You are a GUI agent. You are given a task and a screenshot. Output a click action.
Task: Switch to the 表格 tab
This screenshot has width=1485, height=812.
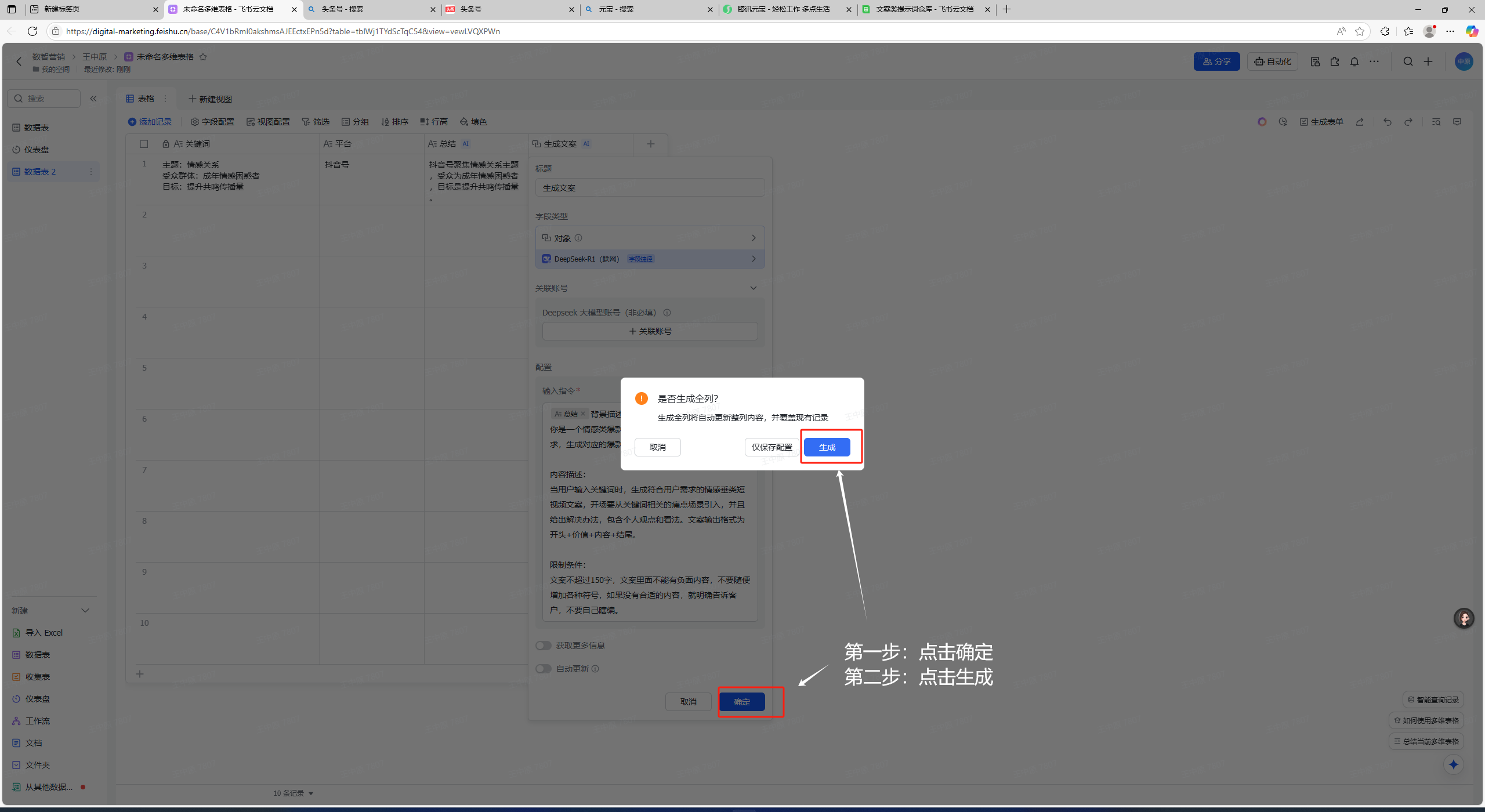(x=144, y=98)
